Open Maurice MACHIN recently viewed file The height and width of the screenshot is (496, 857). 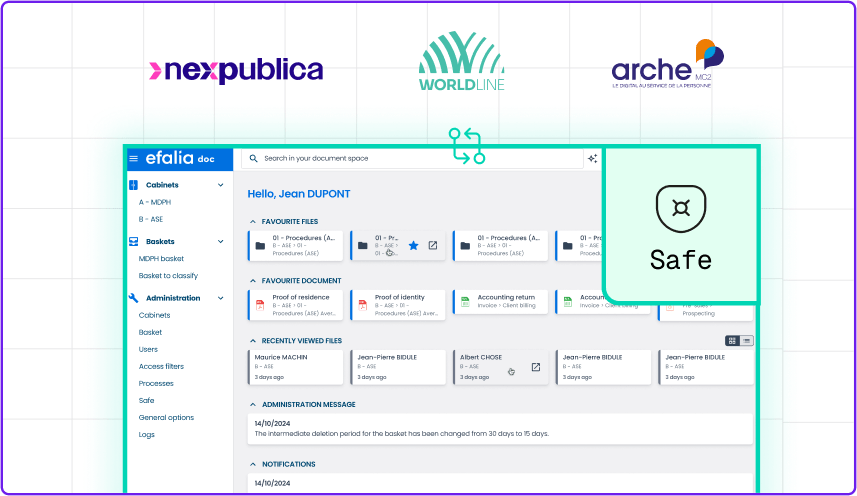pos(296,367)
